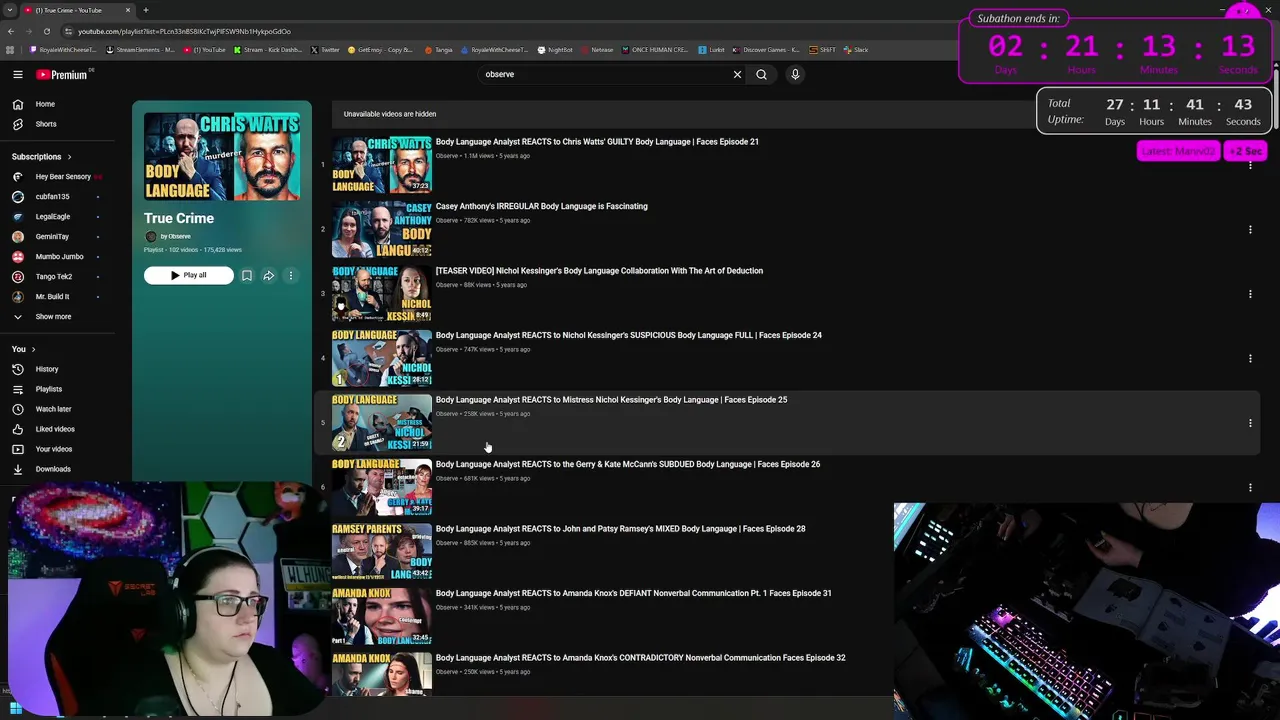Screen dimensions: 1280x720
Task: Share the True Crime playlist
Action: point(269,275)
